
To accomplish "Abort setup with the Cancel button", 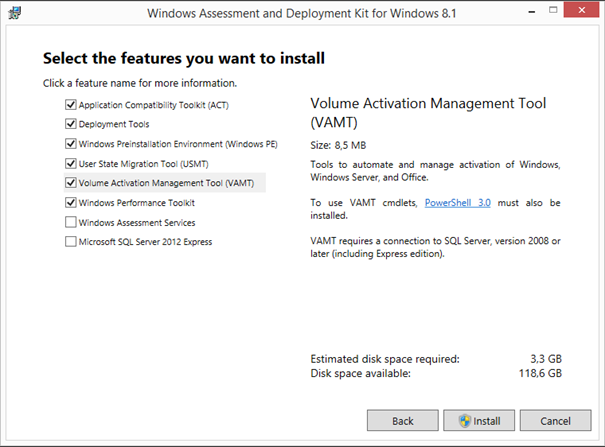I will [x=555, y=420].
